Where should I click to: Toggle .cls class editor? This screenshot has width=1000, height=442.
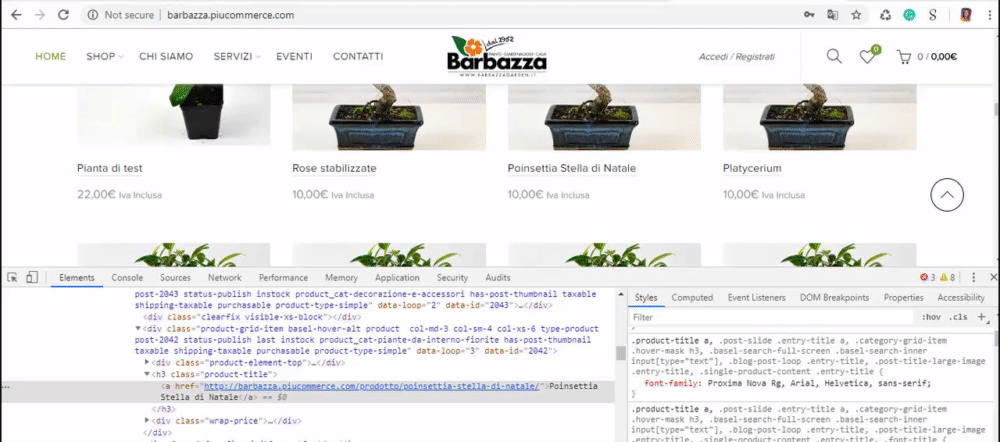coord(958,317)
